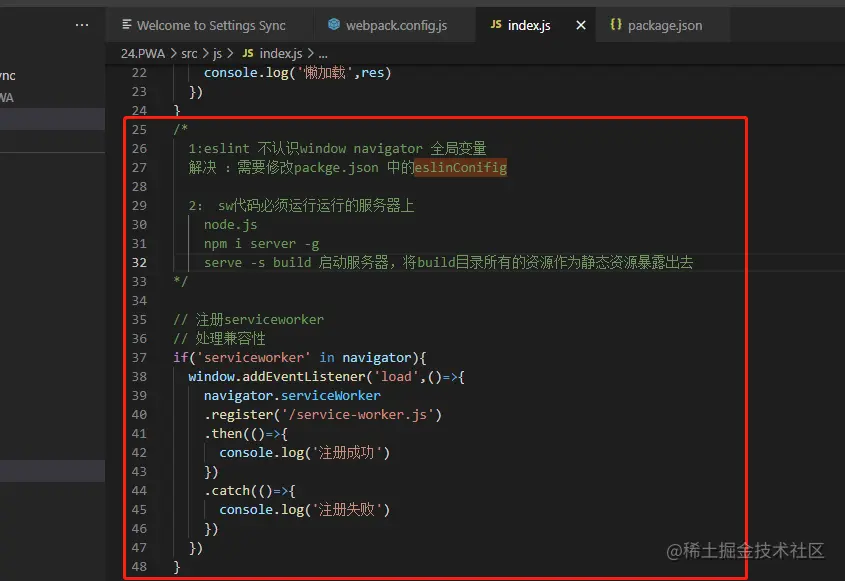Click the webpack file icon in tab
Screen dimensions: 845x581
point(334,24)
